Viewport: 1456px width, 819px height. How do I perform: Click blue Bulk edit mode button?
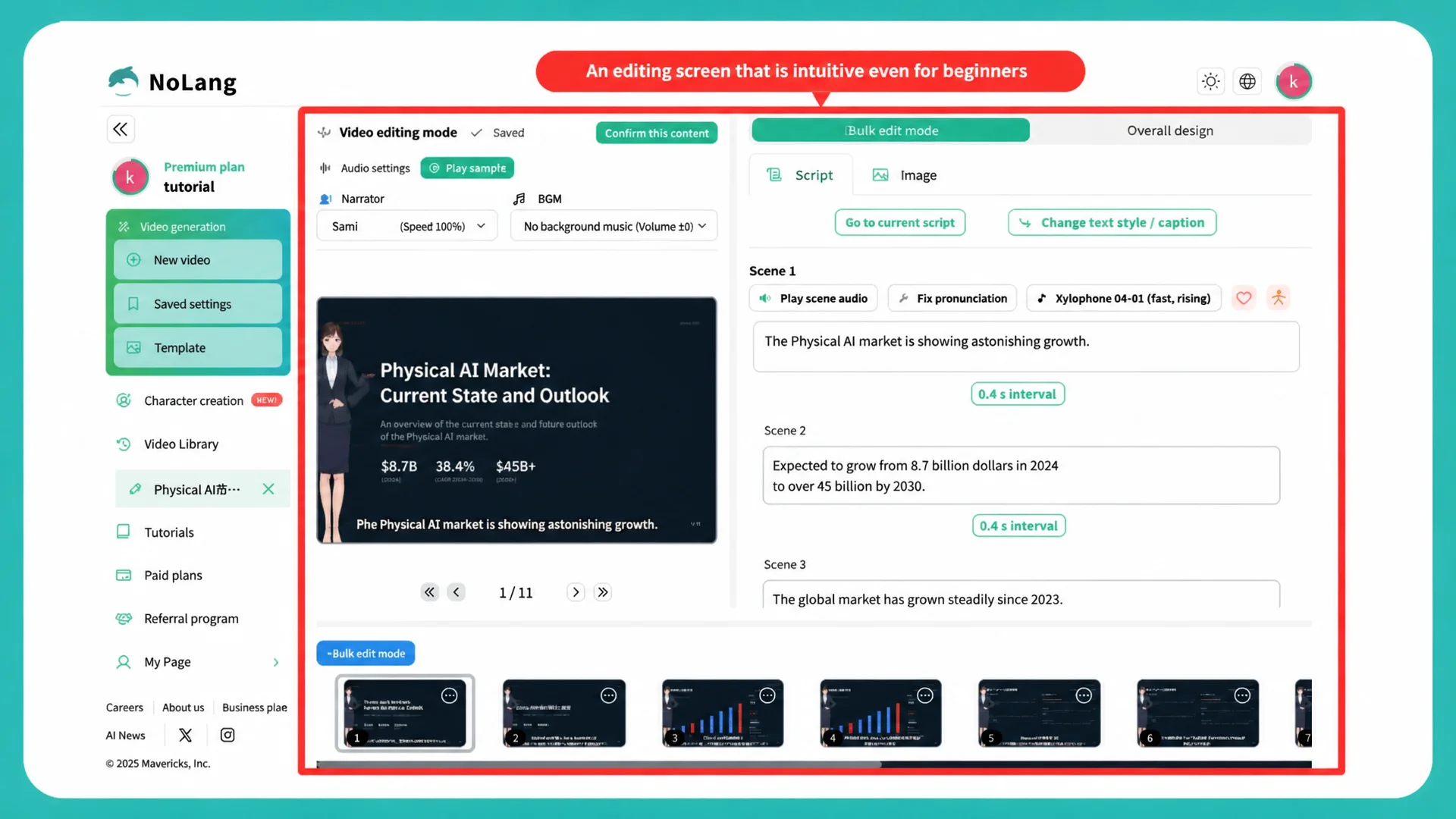[x=366, y=654]
